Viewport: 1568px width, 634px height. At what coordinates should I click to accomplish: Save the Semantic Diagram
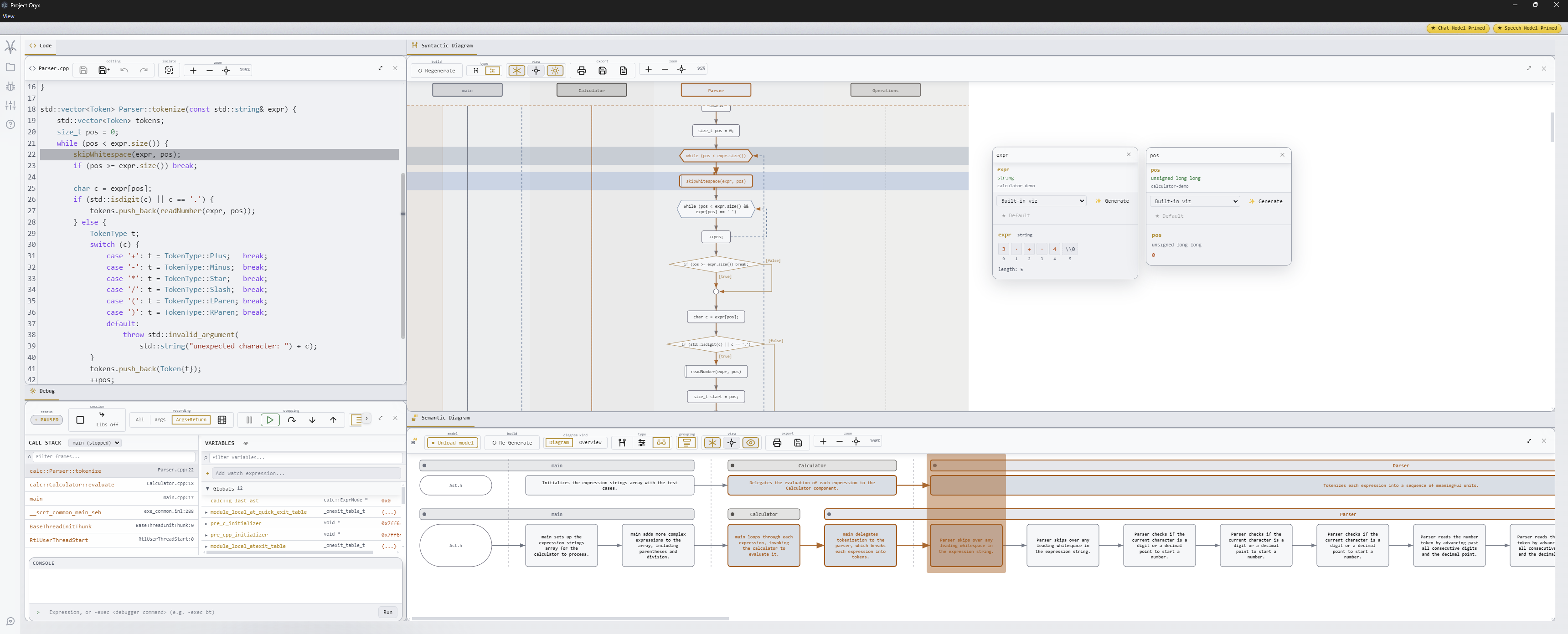point(797,443)
